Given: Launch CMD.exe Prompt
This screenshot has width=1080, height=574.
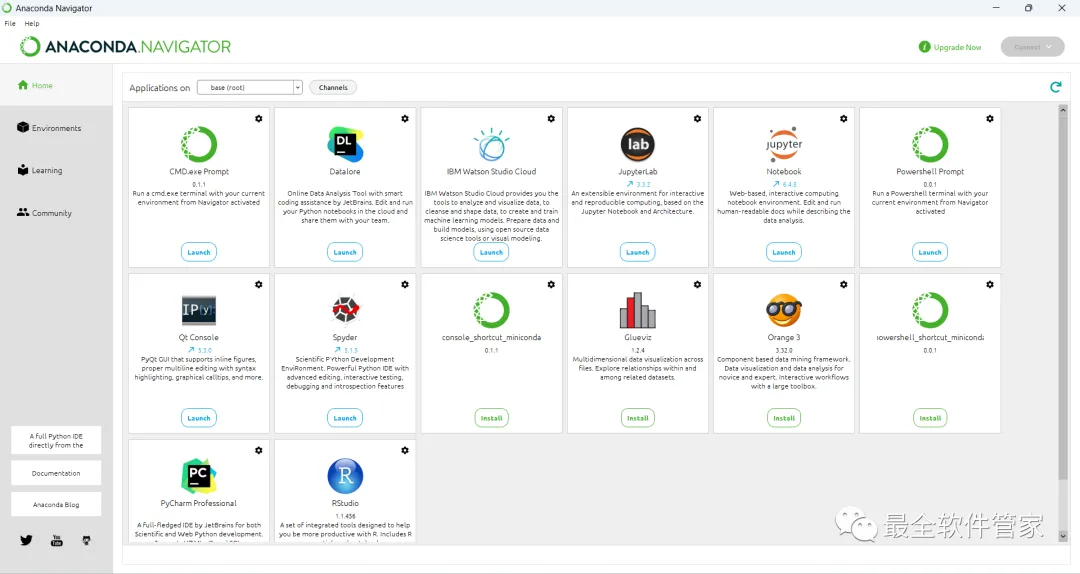Looking at the screenshot, I should pos(198,252).
